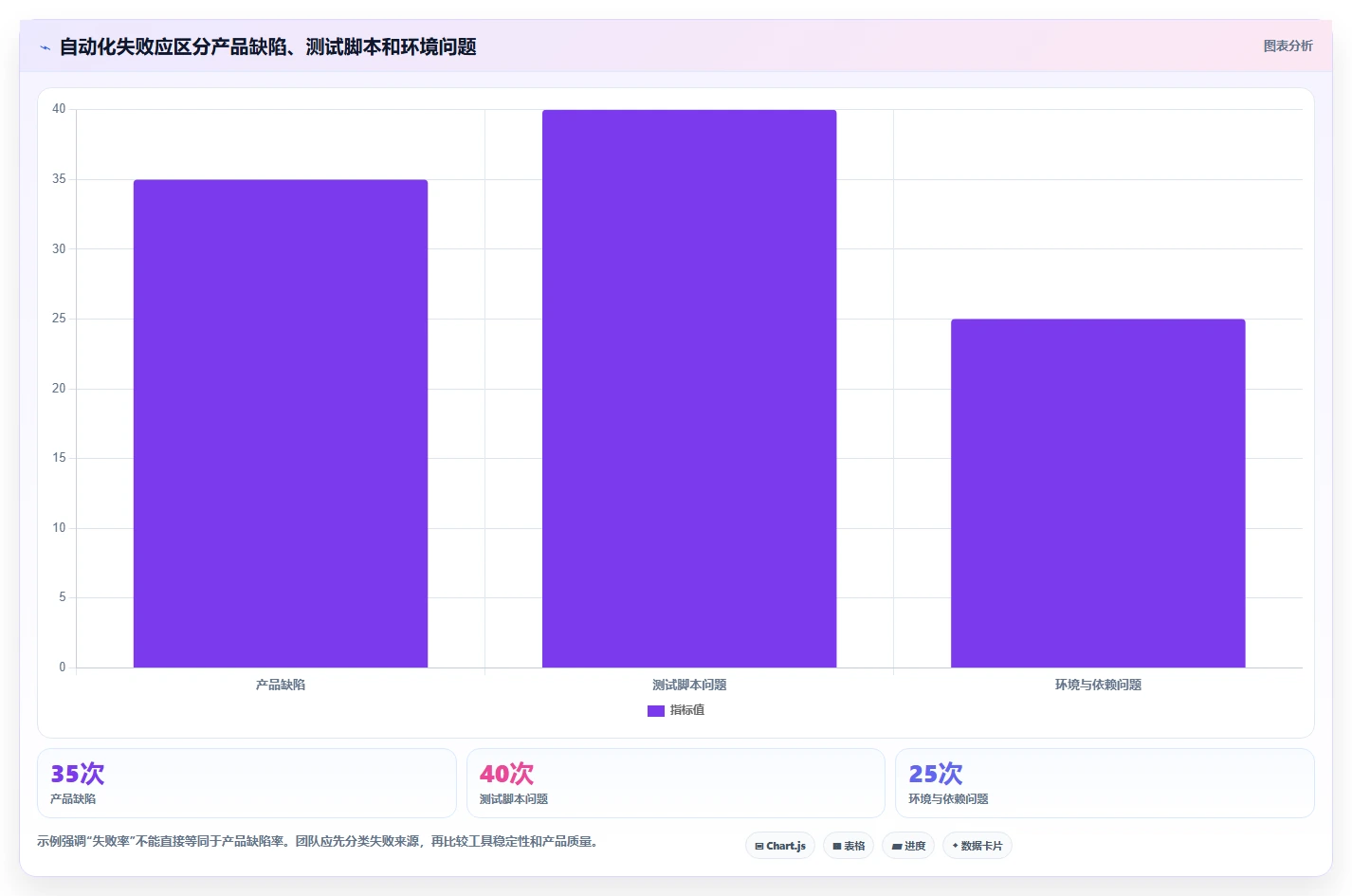Select the 测试脚本问题 bar in chart
This screenshot has width=1352, height=896.
click(689, 389)
